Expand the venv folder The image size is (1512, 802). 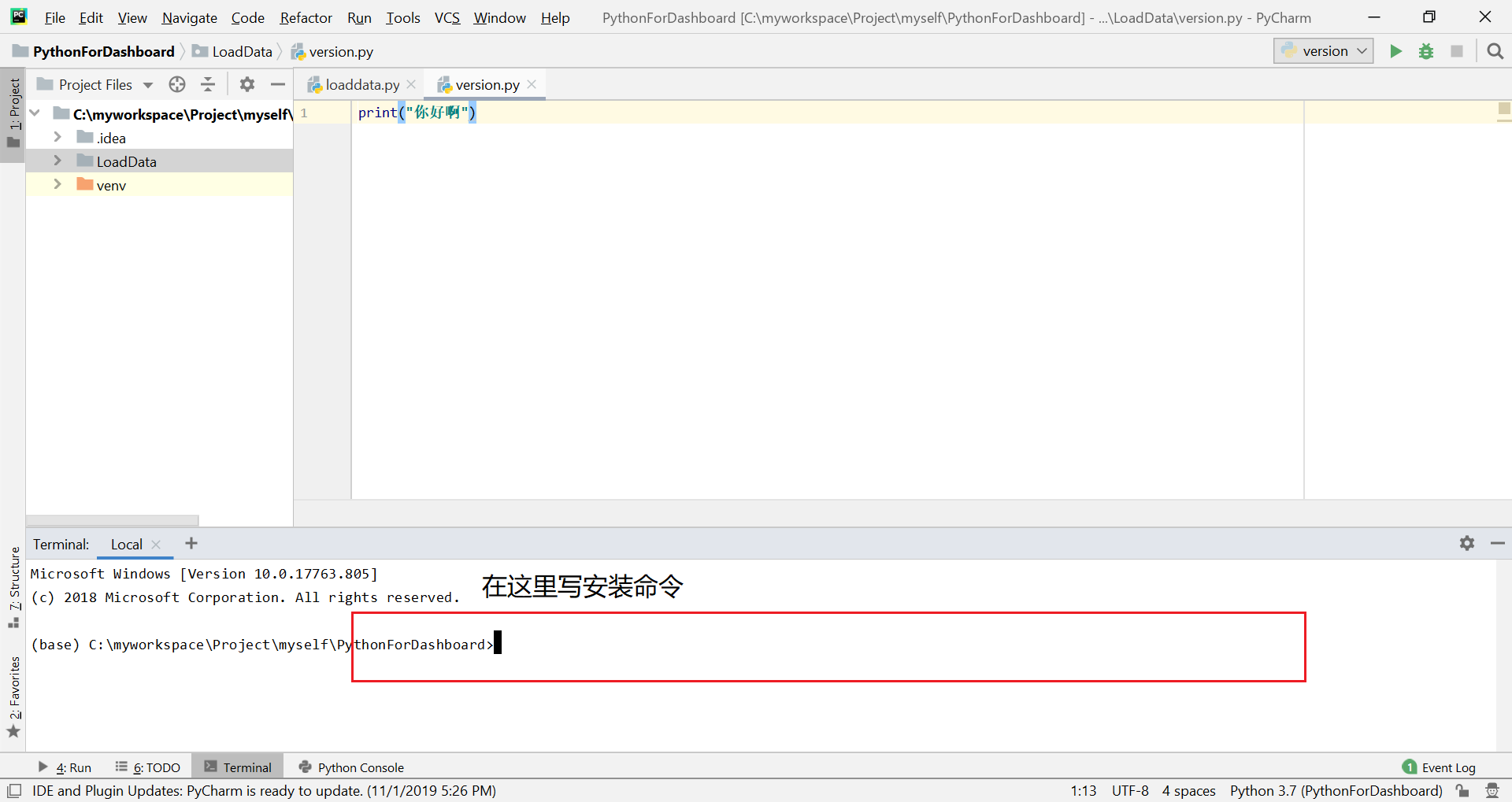click(x=57, y=184)
